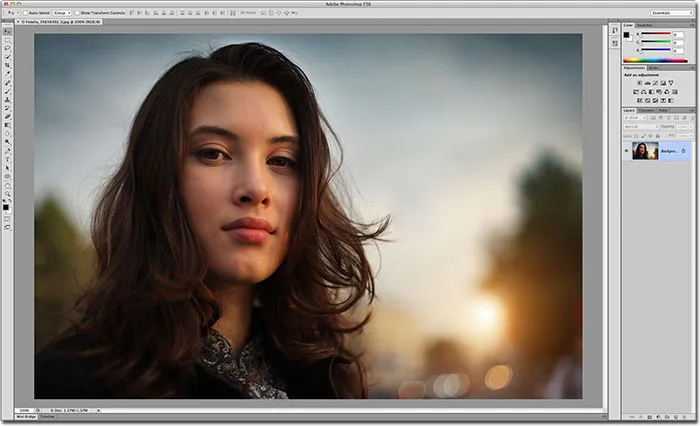Select the Gradient tool
The height and width of the screenshot is (426, 700).
[x=8, y=125]
